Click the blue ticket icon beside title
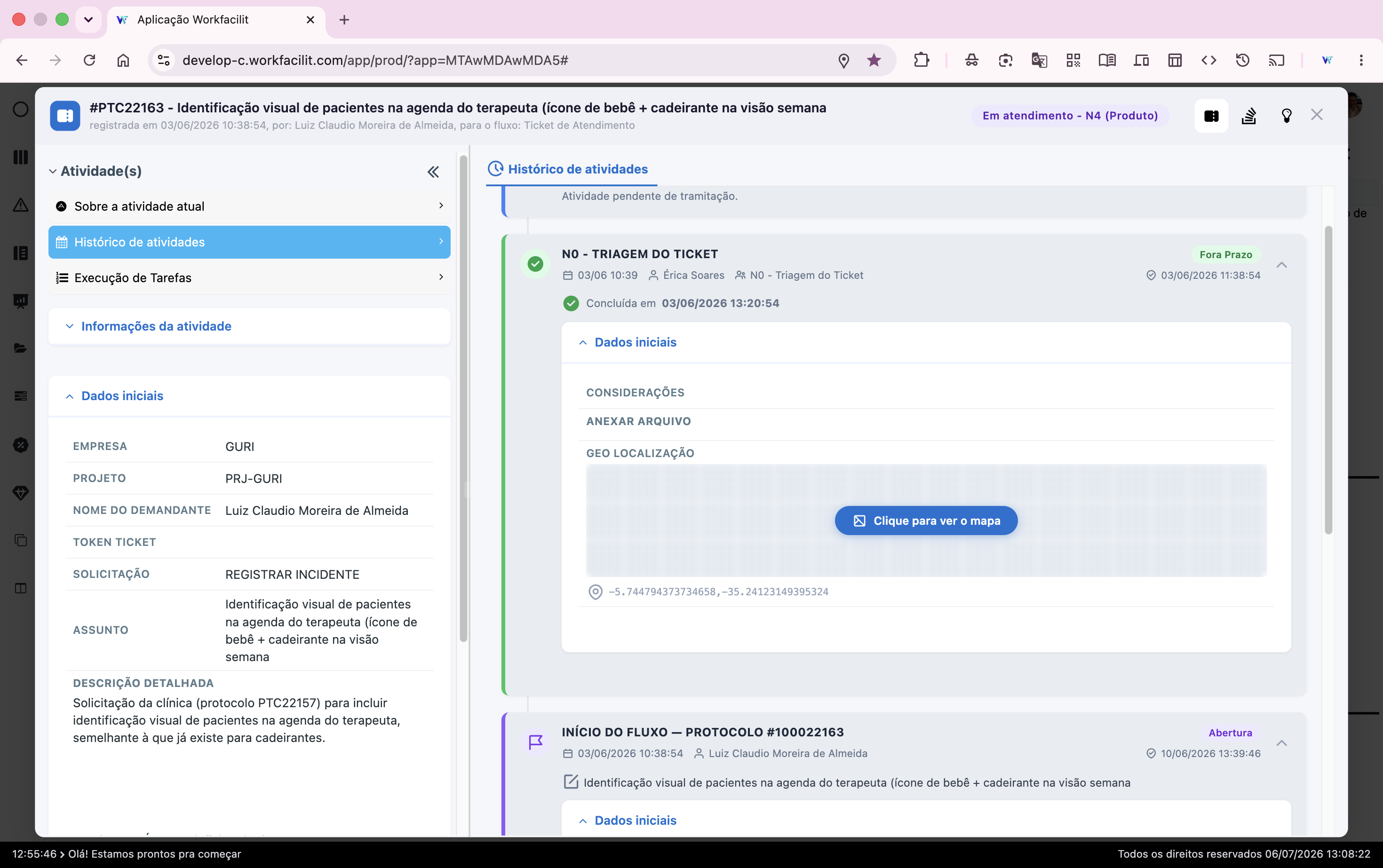The width and height of the screenshot is (1383, 868). [65, 115]
